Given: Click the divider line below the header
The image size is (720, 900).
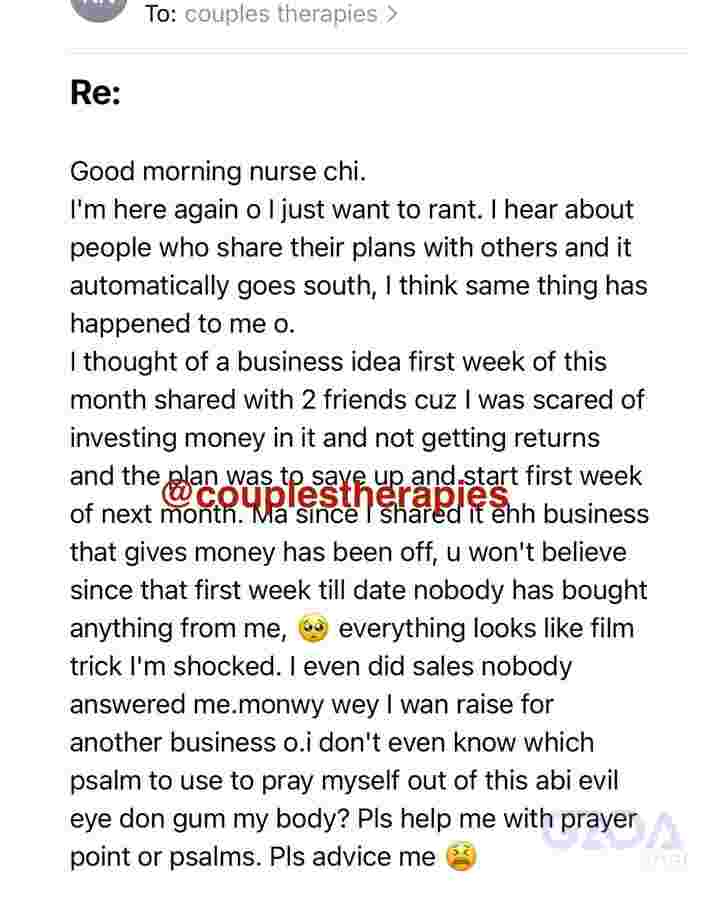Looking at the screenshot, I should coord(376,53).
